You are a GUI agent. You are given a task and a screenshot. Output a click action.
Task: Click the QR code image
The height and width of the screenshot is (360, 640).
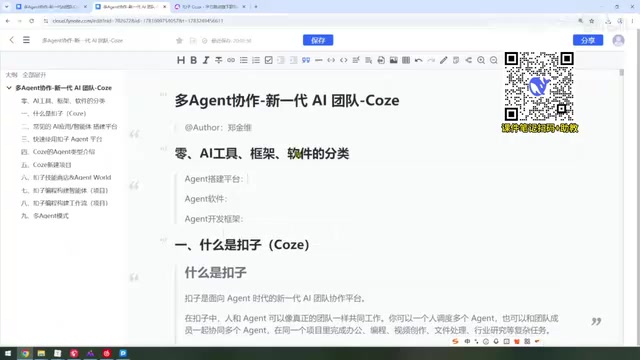[539, 87]
